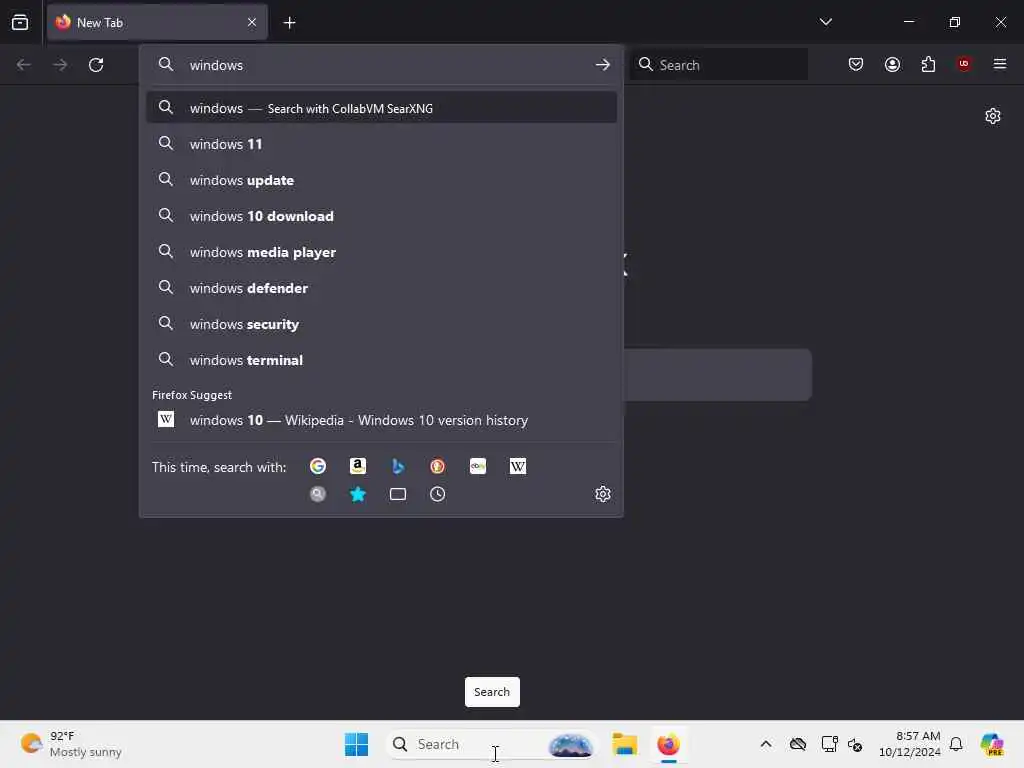1024x768 pixels.
Task: Open the taskbar weather widget
Action: (x=71, y=744)
